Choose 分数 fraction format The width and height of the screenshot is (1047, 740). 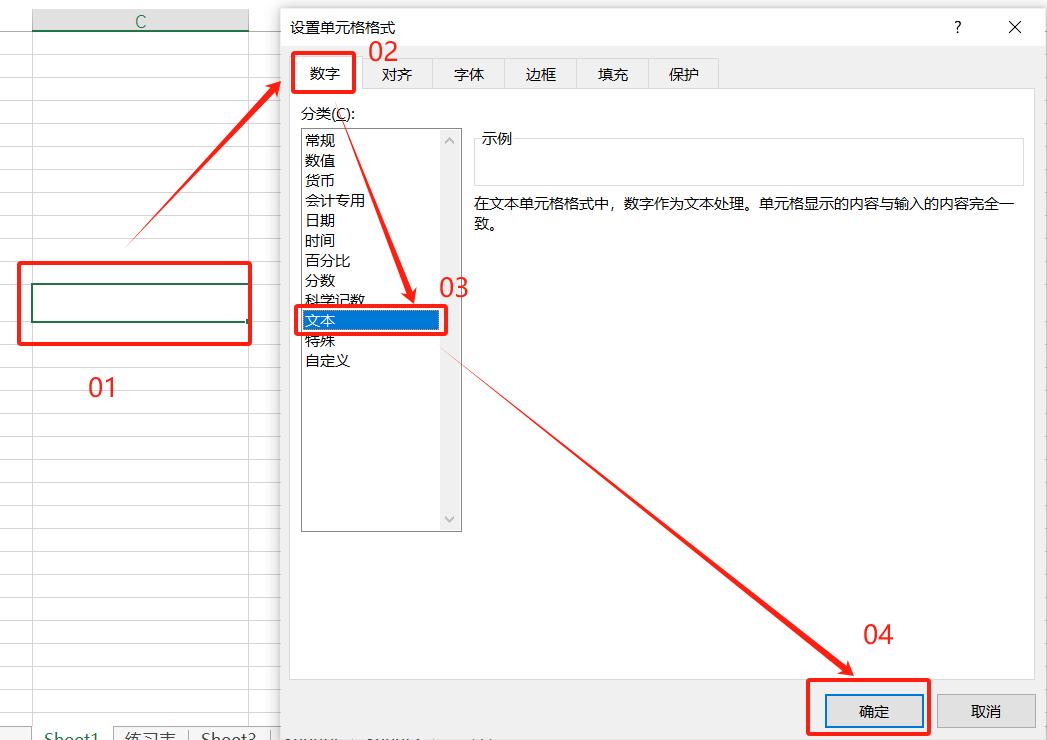(320, 280)
